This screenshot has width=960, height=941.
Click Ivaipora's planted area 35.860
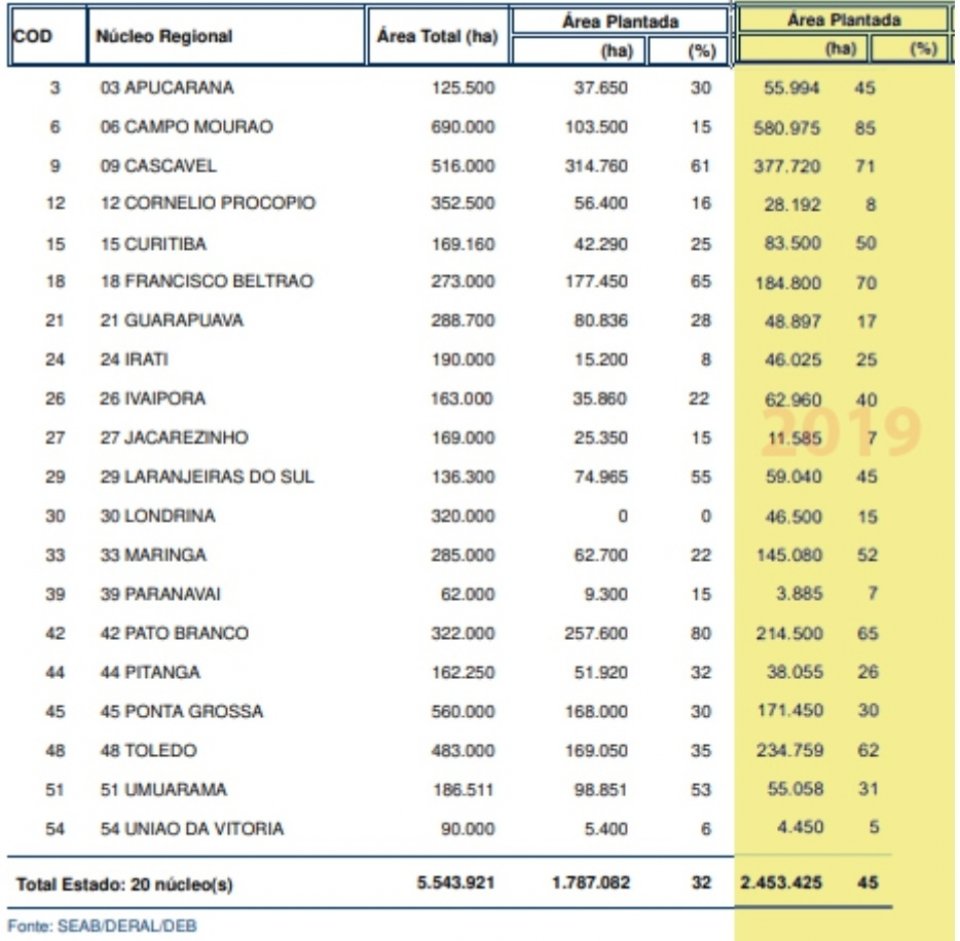coord(600,399)
